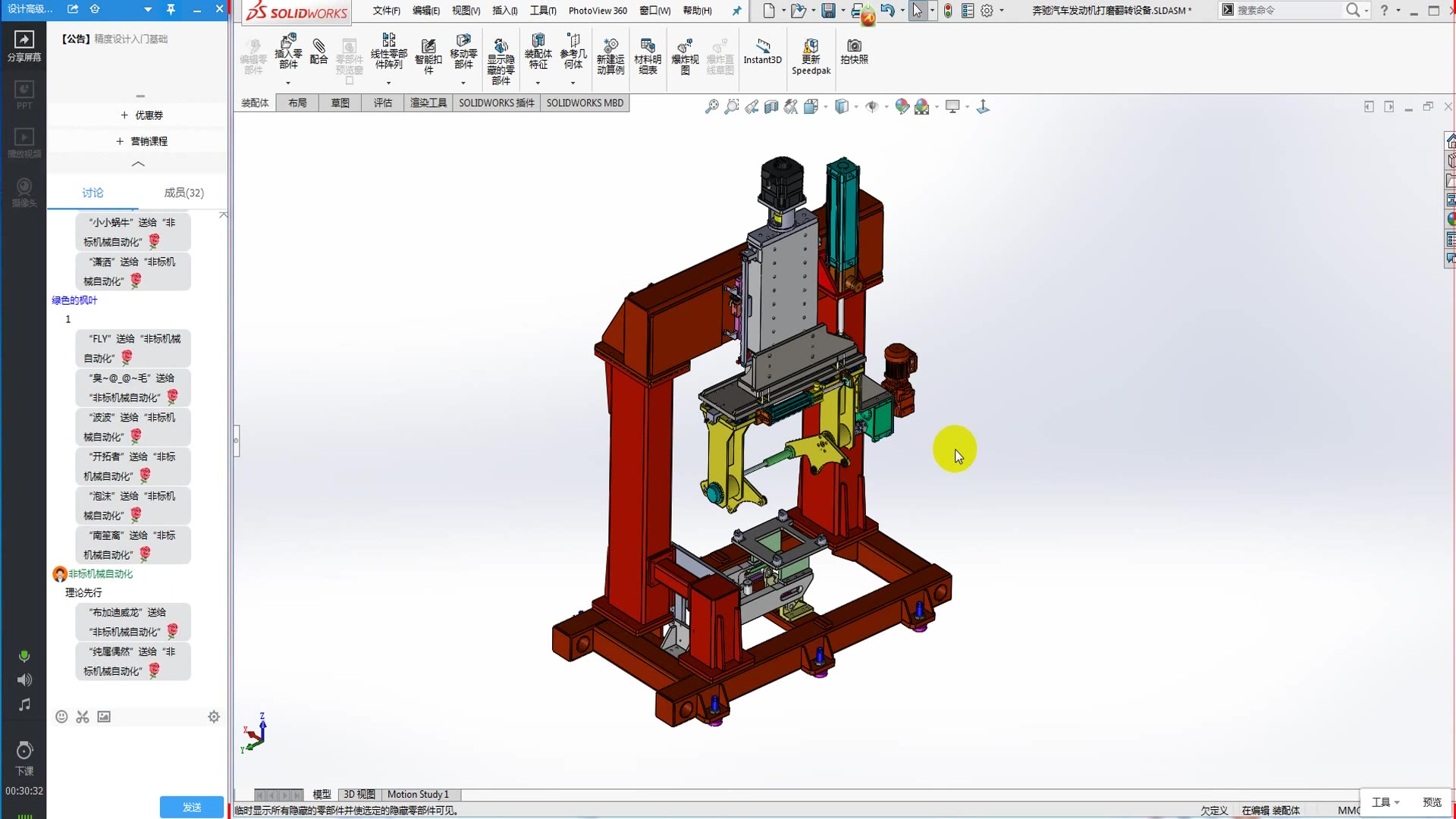Expand the Insert Components (插入零部件) dropdown arrow
This screenshot has height=819, width=1456.
coord(288,83)
